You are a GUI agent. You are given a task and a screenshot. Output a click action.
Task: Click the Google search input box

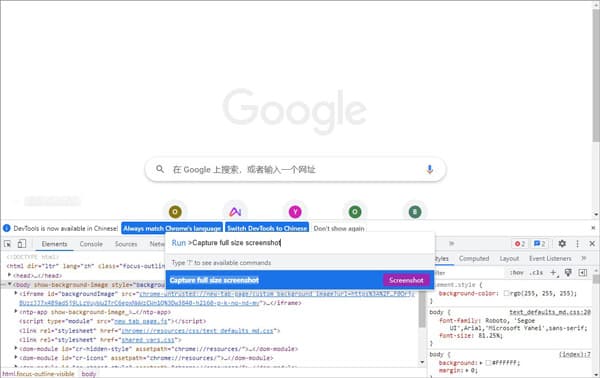[x=295, y=169]
